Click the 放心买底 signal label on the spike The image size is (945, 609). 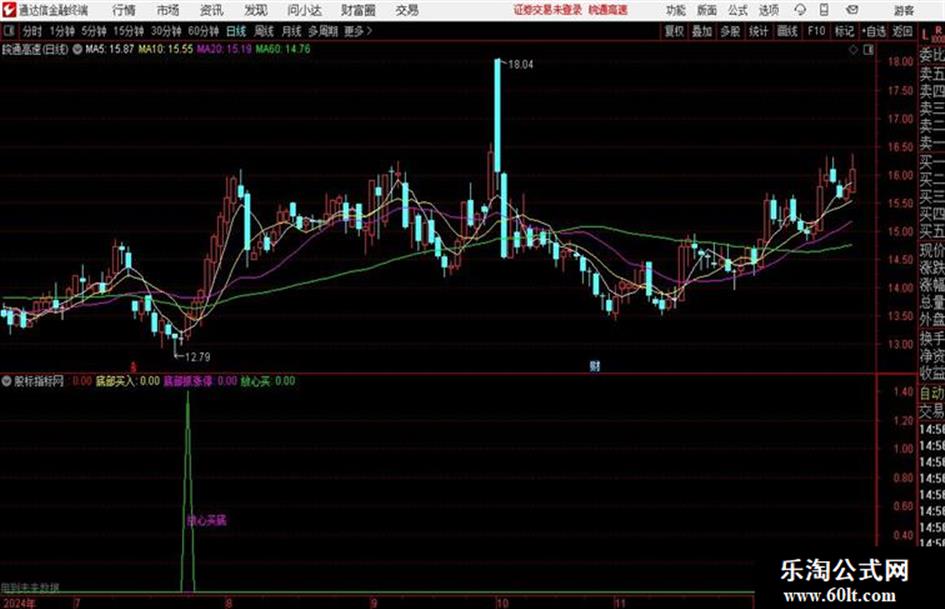(x=207, y=520)
